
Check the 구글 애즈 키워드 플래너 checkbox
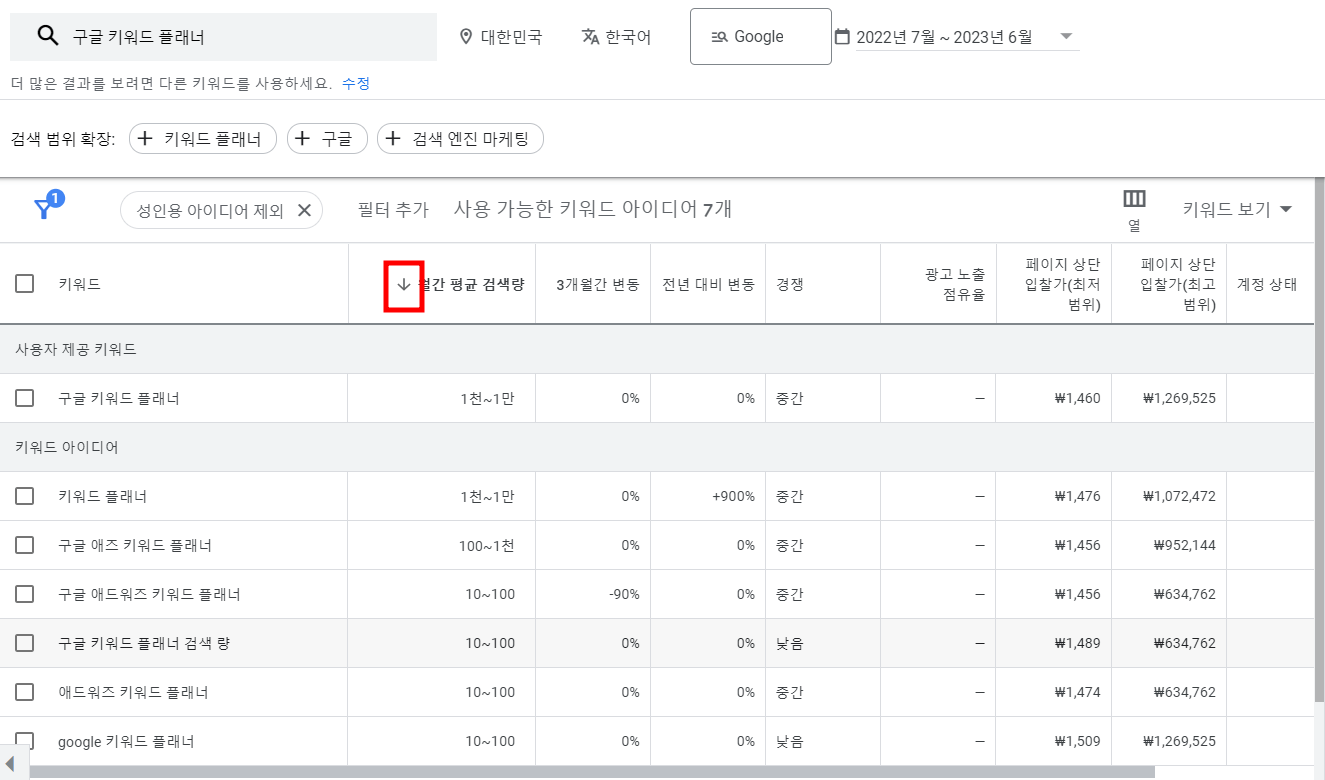point(24,545)
